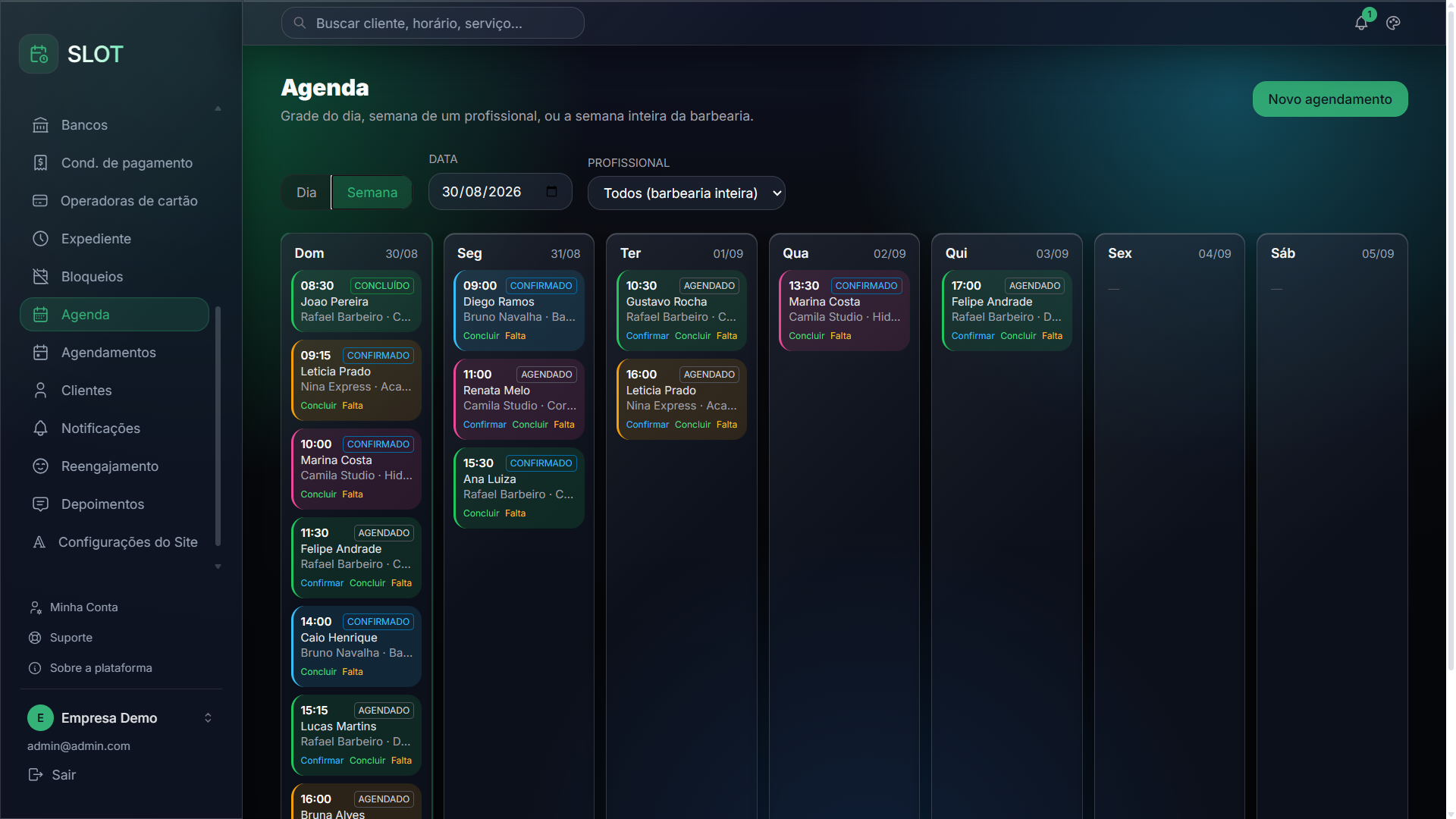Switch agenda view to Dia
1456x819 pixels.
tap(306, 193)
